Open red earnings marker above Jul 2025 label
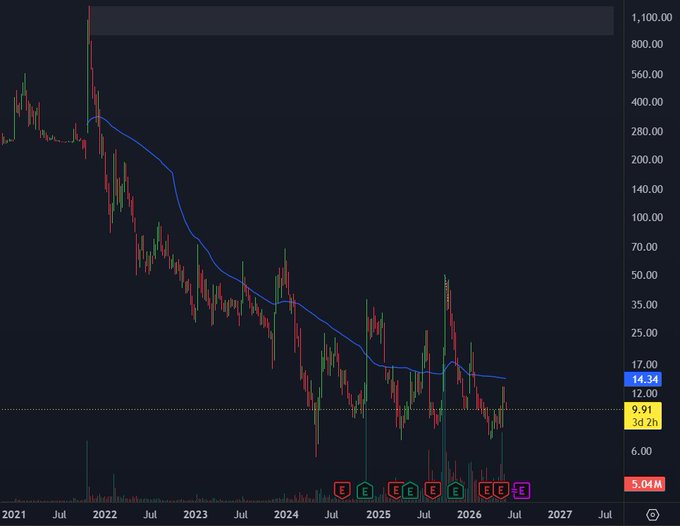This screenshot has width=680, height=526. click(432, 490)
